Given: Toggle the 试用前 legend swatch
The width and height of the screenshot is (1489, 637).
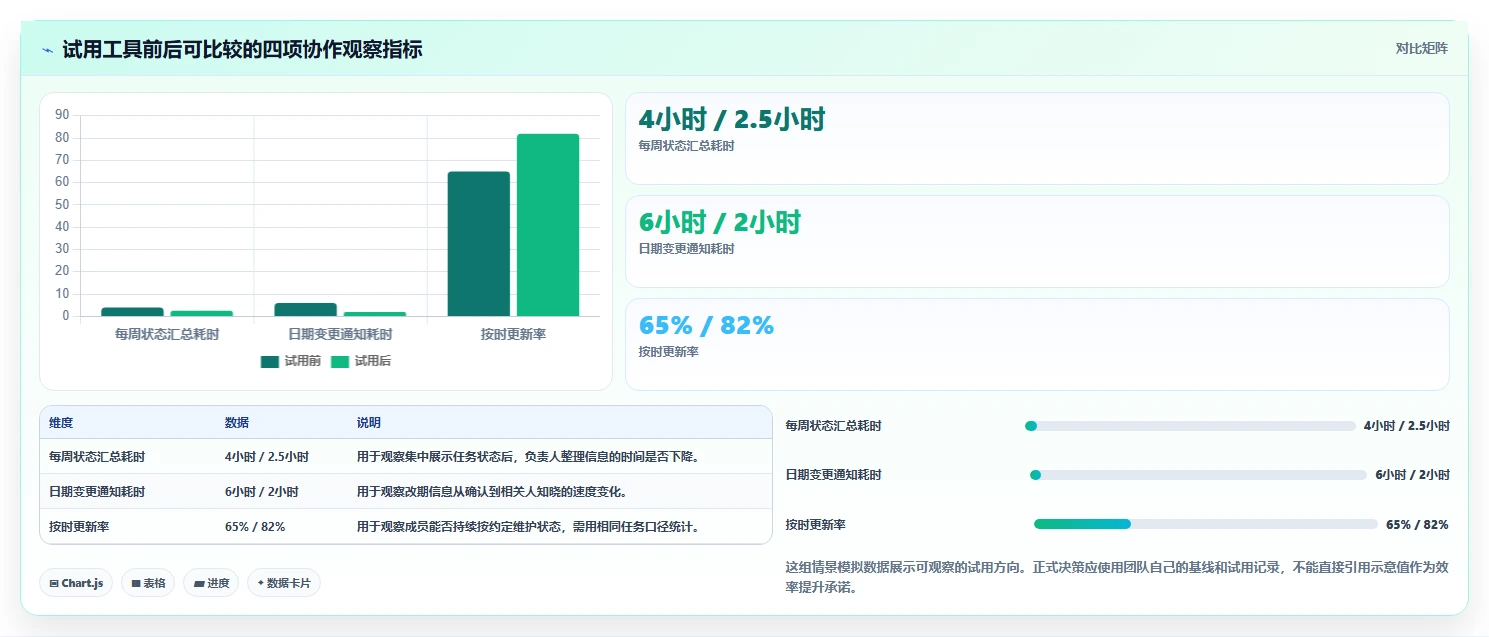Looking at the screenshot, I should click(x=269, y=362).
